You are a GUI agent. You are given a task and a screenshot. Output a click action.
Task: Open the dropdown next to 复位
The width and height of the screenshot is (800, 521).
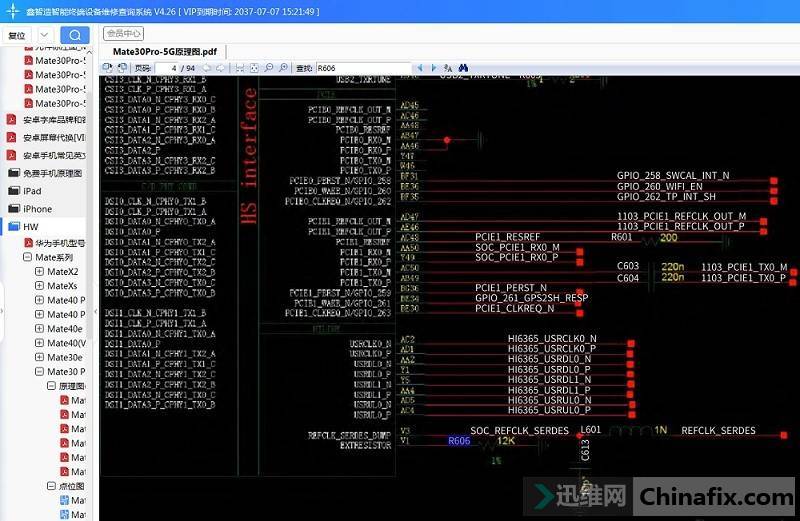45,35
